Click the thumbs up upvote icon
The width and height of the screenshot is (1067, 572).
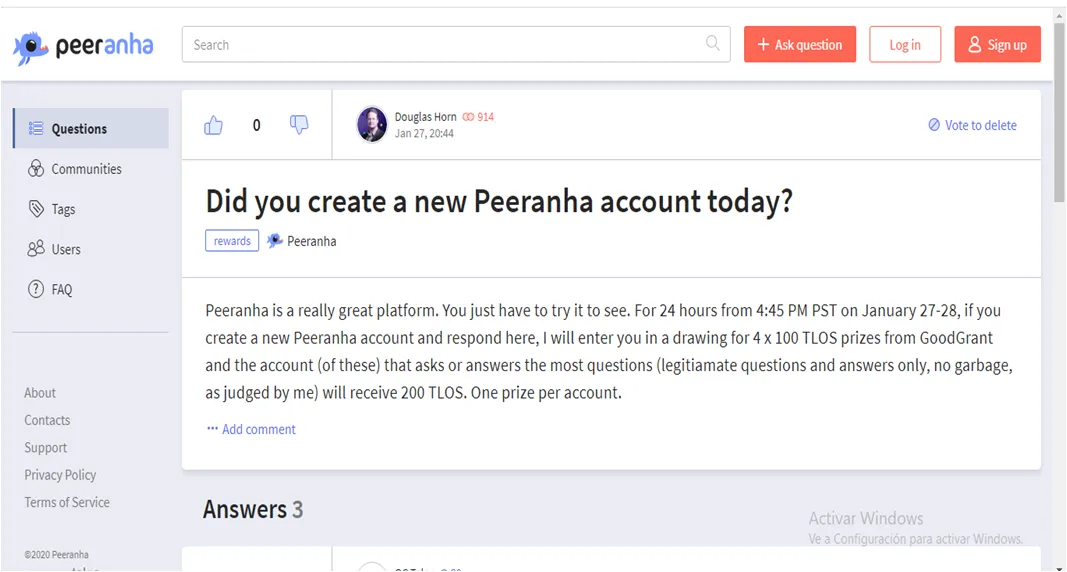click(x=213, y=125)
